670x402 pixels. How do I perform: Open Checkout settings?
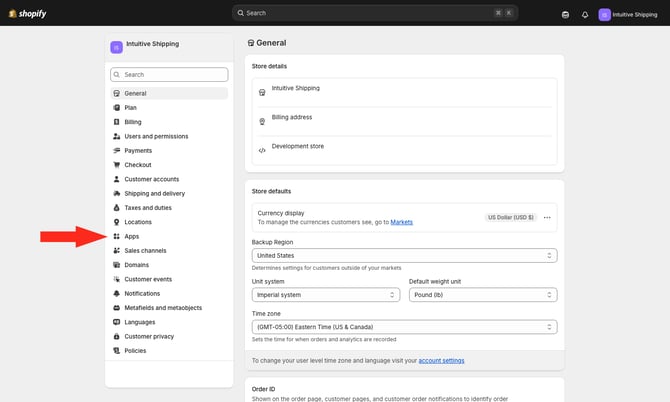pyautogui.click(x=169, y=165)
